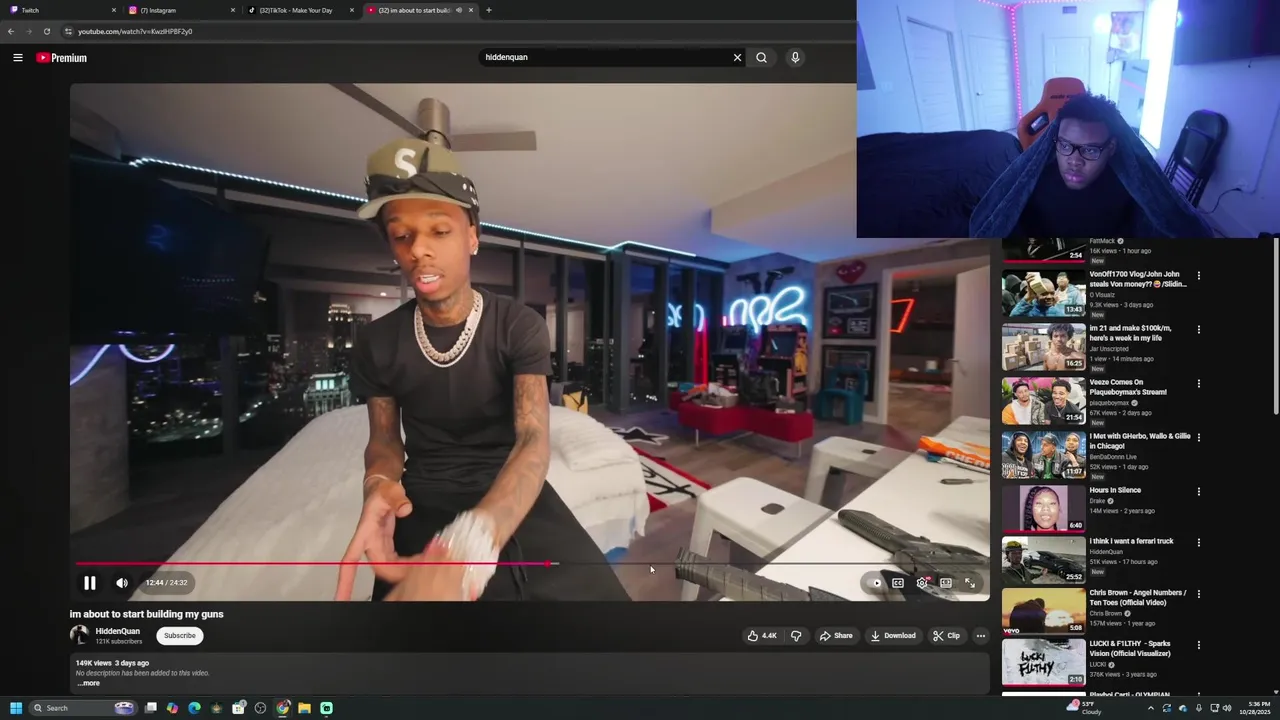
Task: Close the current YouTube tab
Action: pyautogui.click(x=471, y=10)
